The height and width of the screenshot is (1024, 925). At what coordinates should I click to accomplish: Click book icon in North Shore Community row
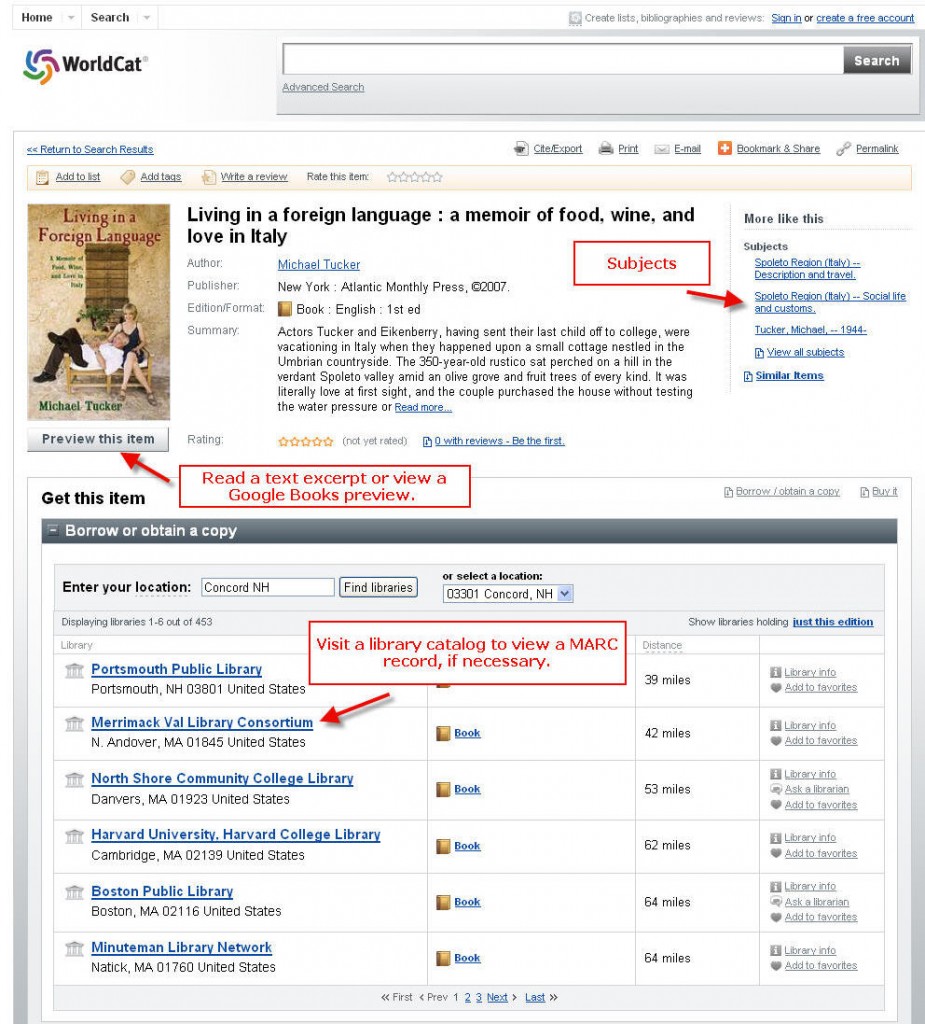click(x=443, y=790)
